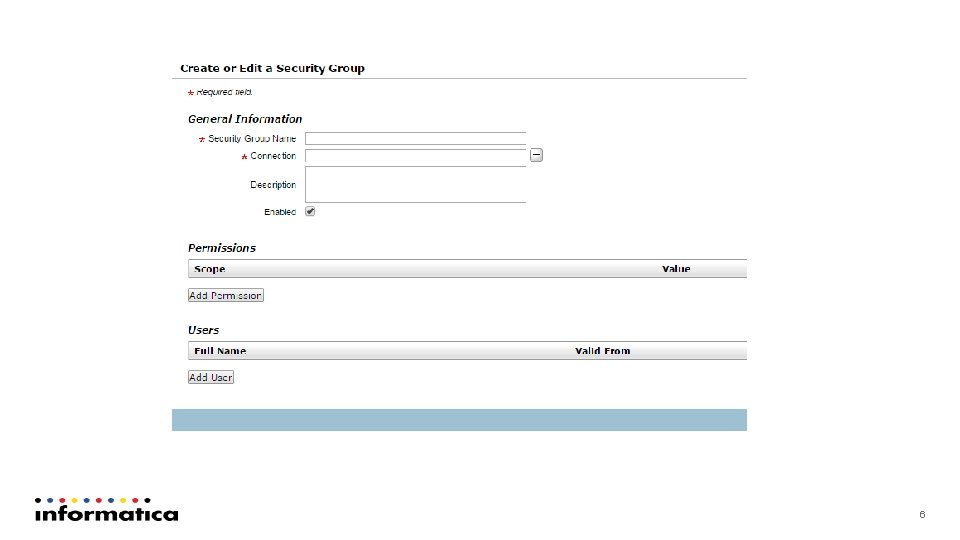This screenshot has height=540, width=960.
Task: Click the Description label
Action: [x=273, y=185]
